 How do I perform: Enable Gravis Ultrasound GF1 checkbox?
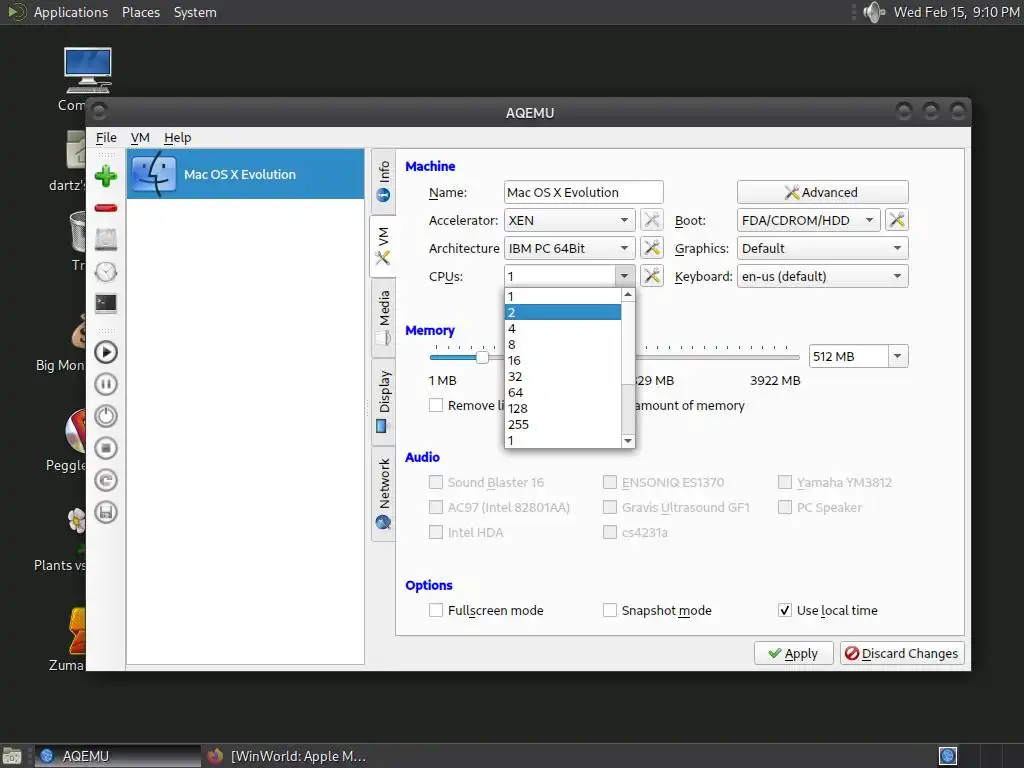point(609,507)
